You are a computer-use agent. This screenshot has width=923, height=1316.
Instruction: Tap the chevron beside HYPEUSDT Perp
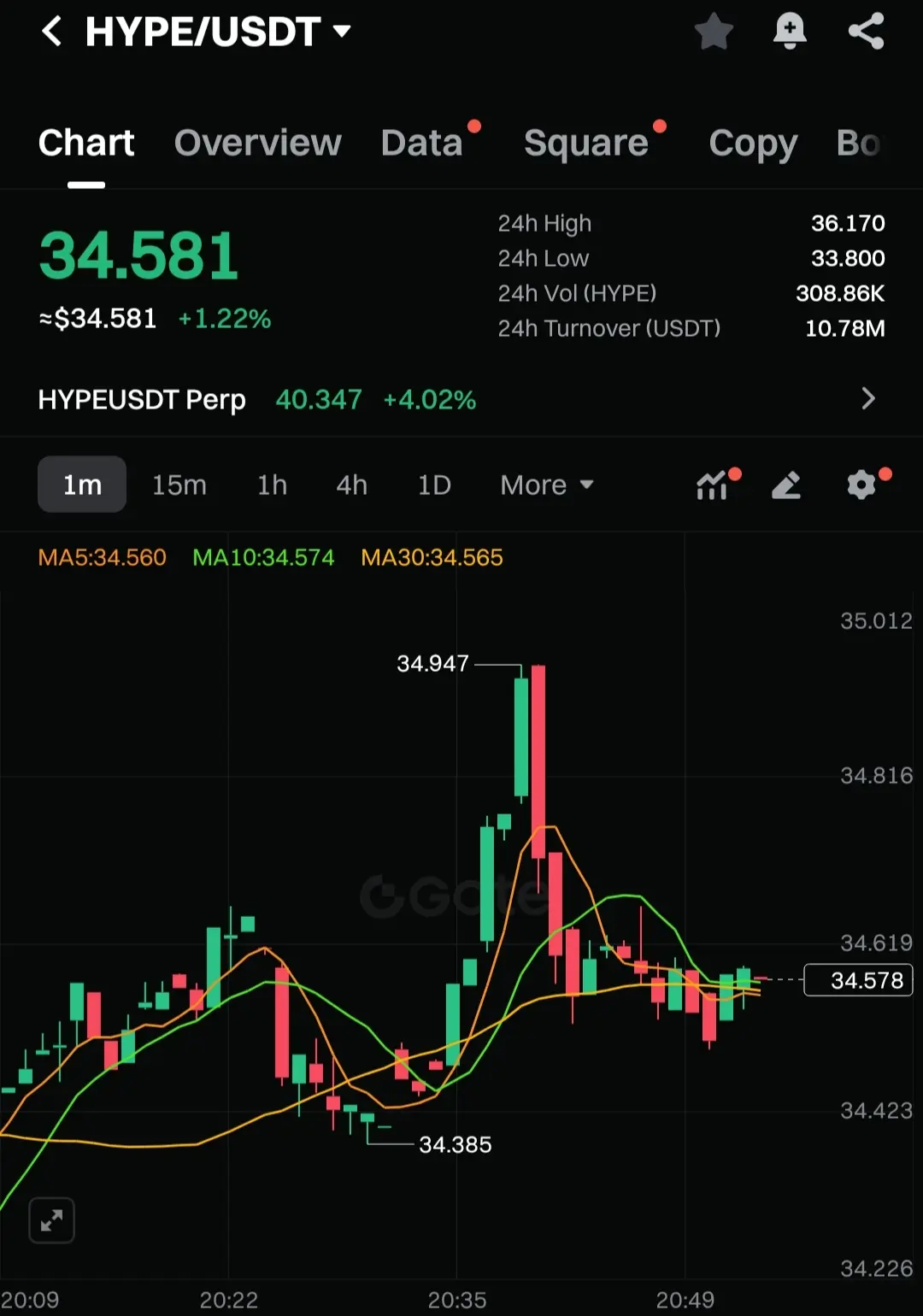pos(868,399)
